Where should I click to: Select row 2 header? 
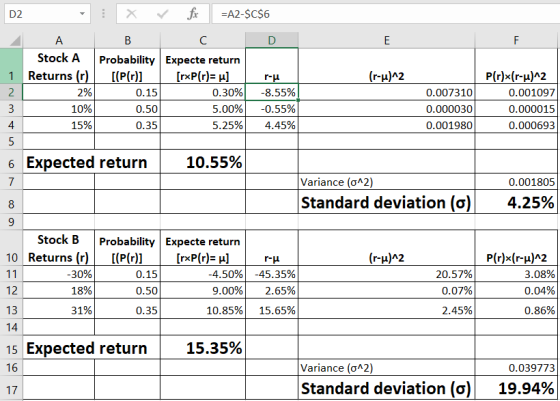(11, 92)
